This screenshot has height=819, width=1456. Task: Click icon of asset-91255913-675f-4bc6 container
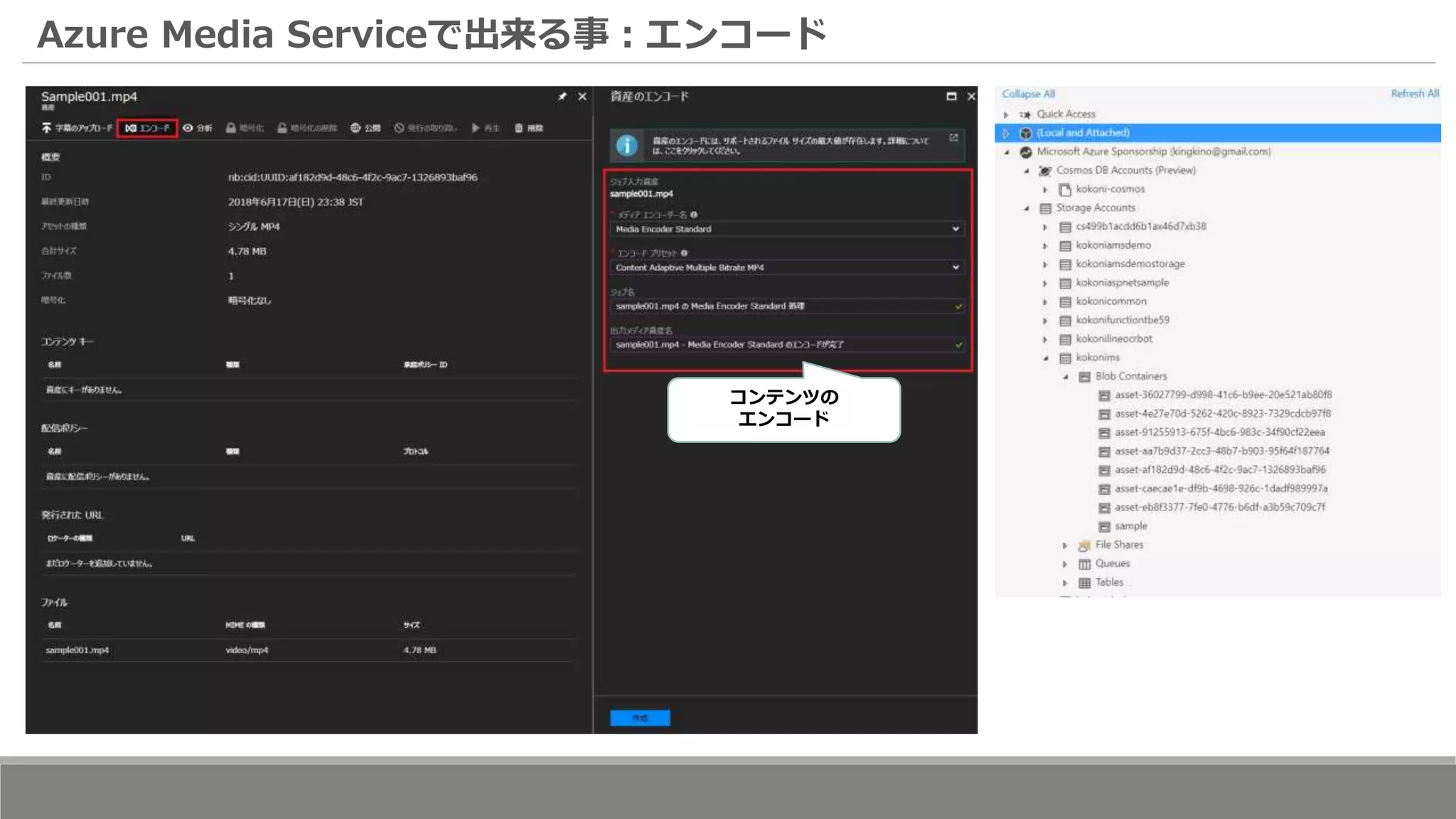click(x=1104, y=433)
